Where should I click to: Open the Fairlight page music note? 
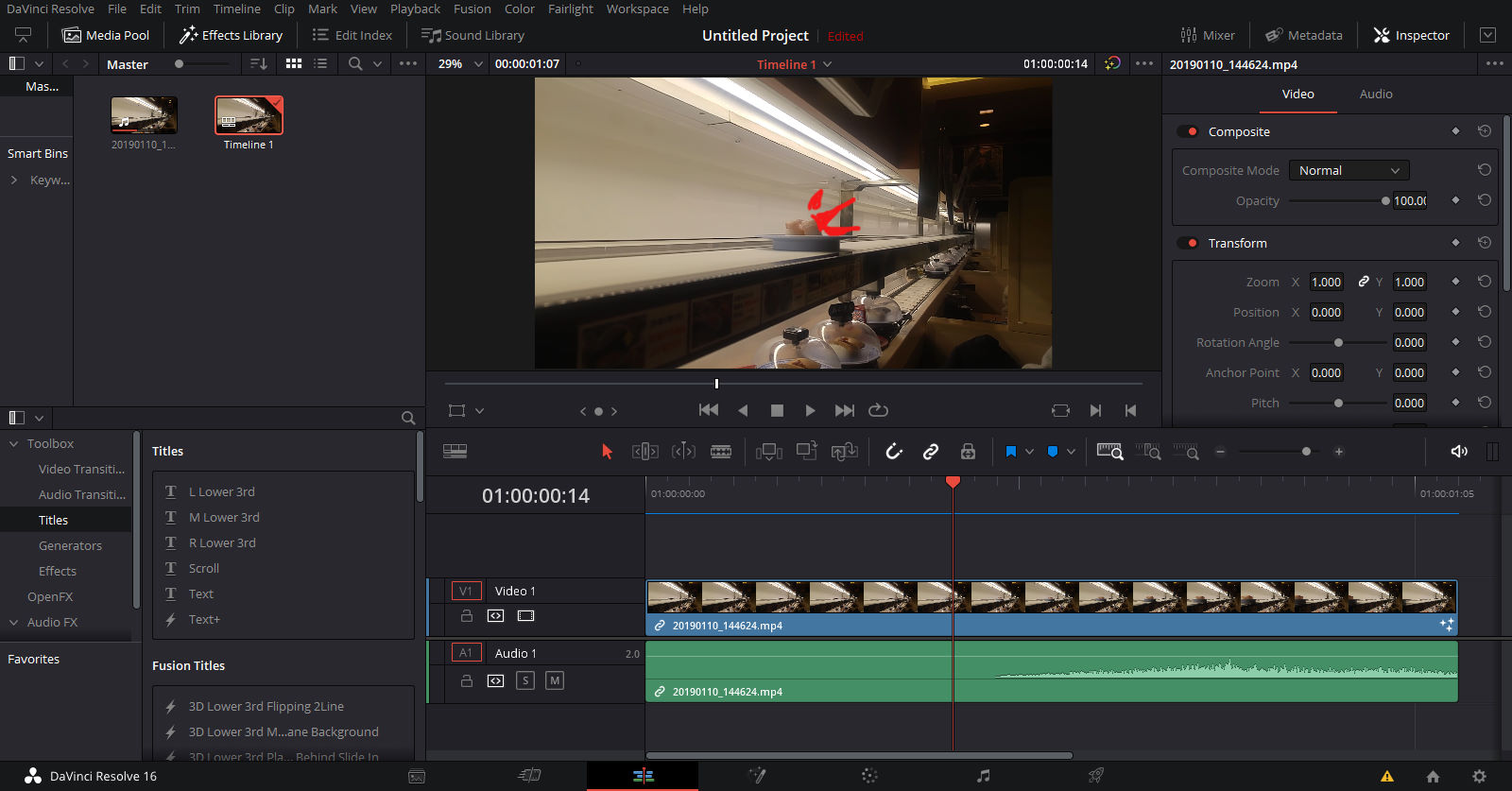pyautogui.click(x=983, y=776)
